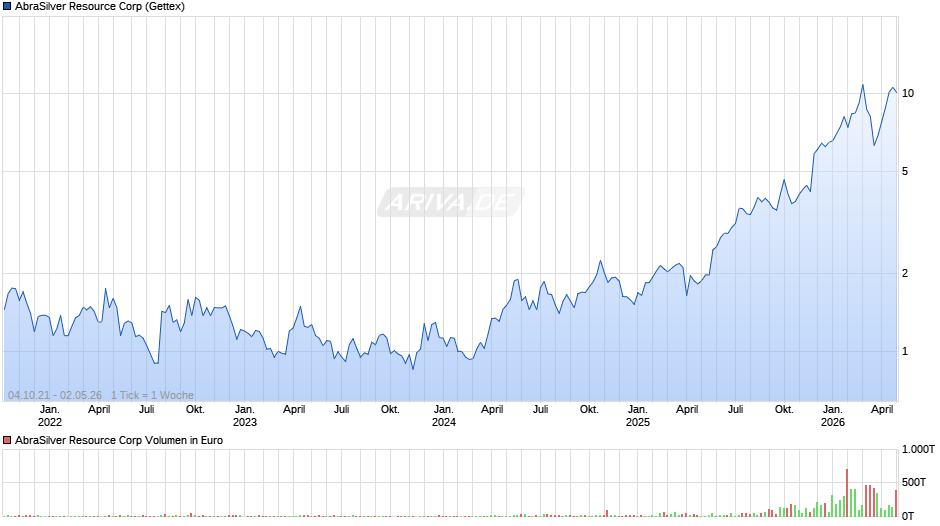This screenshot has height=526, width=940.
Task: Click the blue legend square for AbraSilver price
Action: pyautogui.click(x=7, y=7)
